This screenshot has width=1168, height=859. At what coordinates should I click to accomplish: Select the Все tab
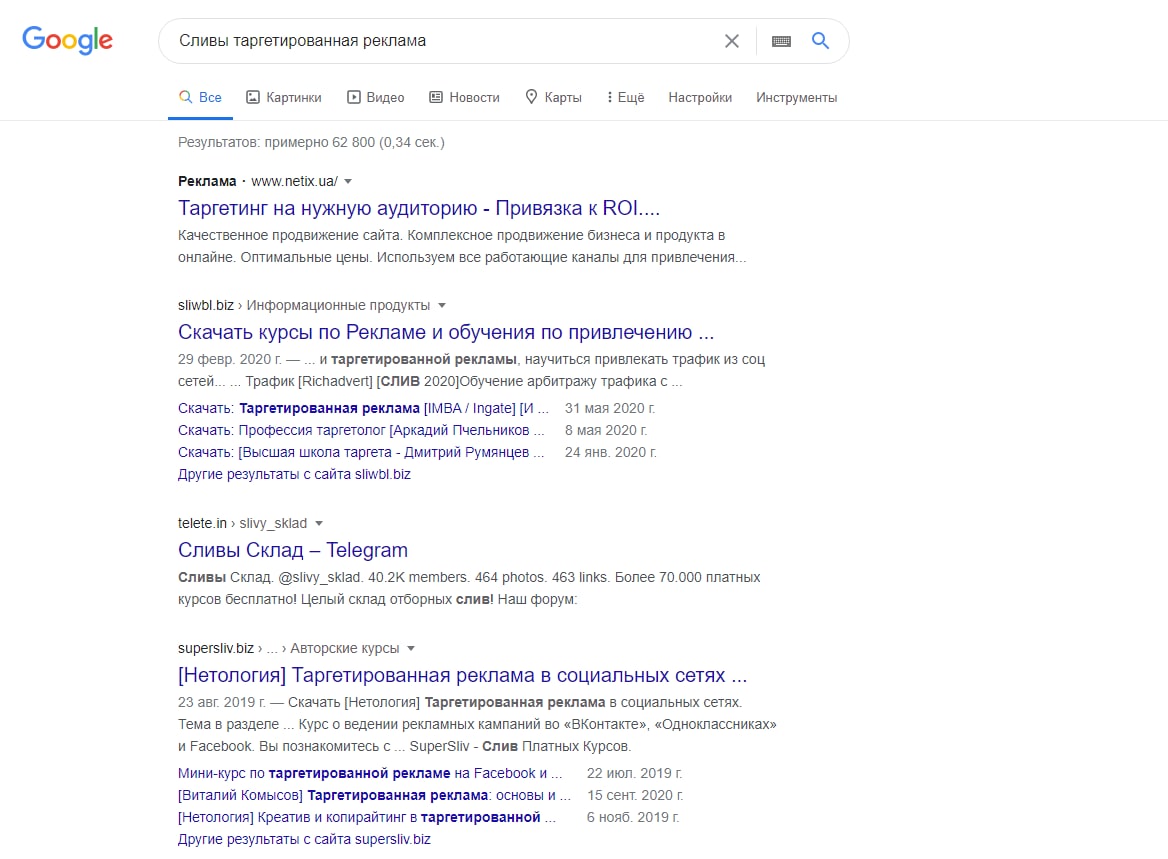(x=200, y=98)
